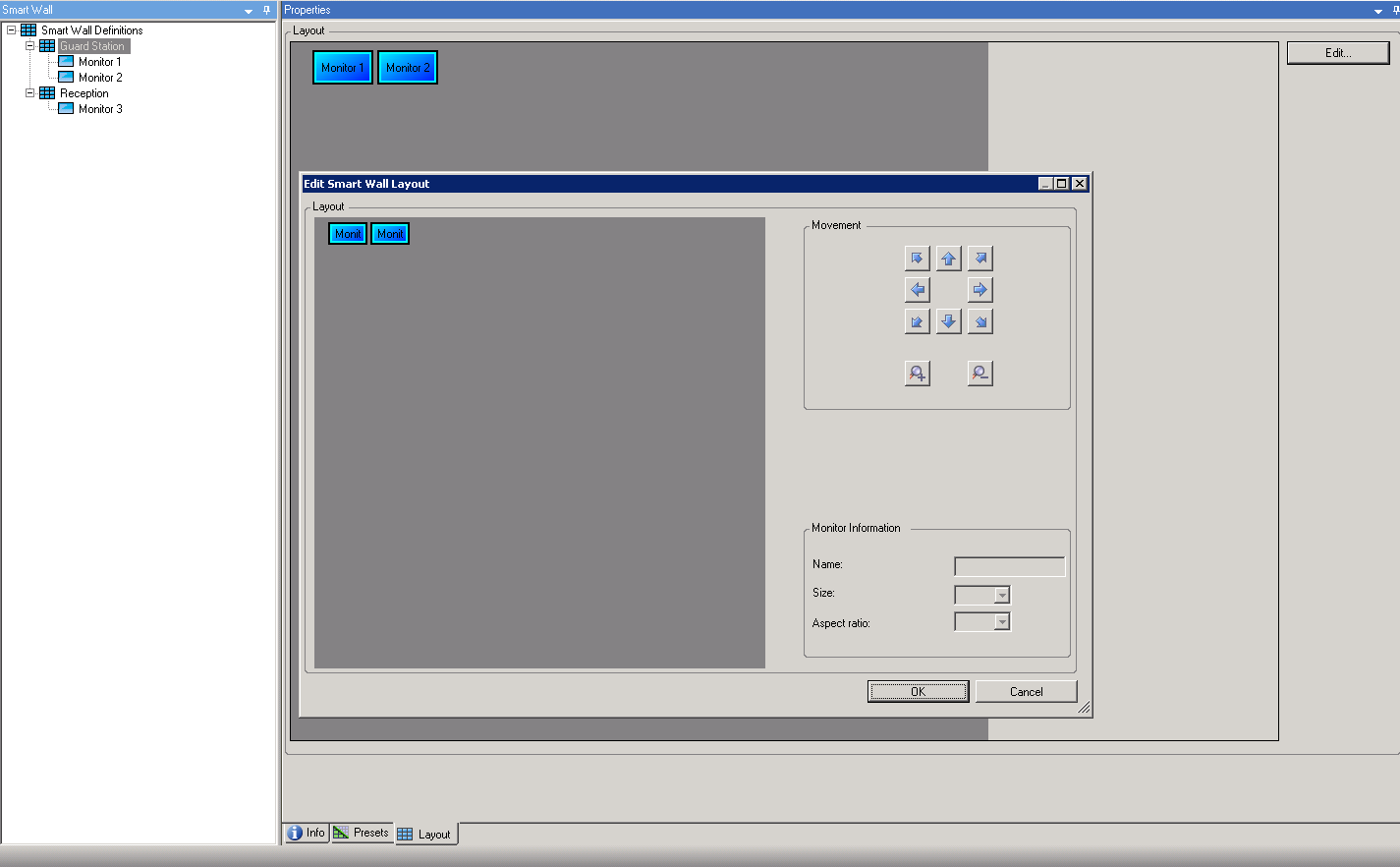The height and width of the screenshot is (867, 1400).
Task: Switch to the Presets tab
Action: (362, 832)
